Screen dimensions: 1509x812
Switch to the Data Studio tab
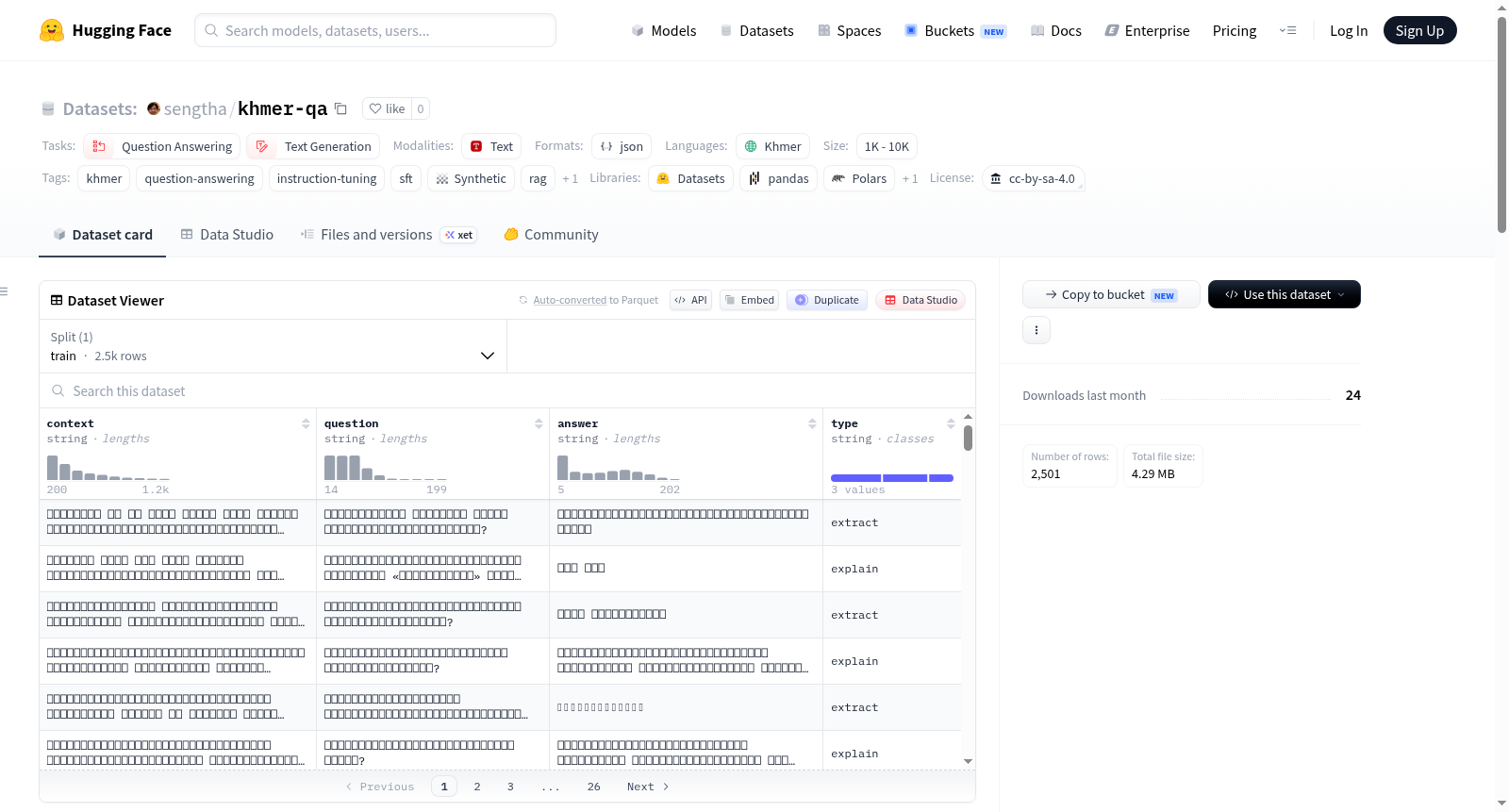click(227, 235)
